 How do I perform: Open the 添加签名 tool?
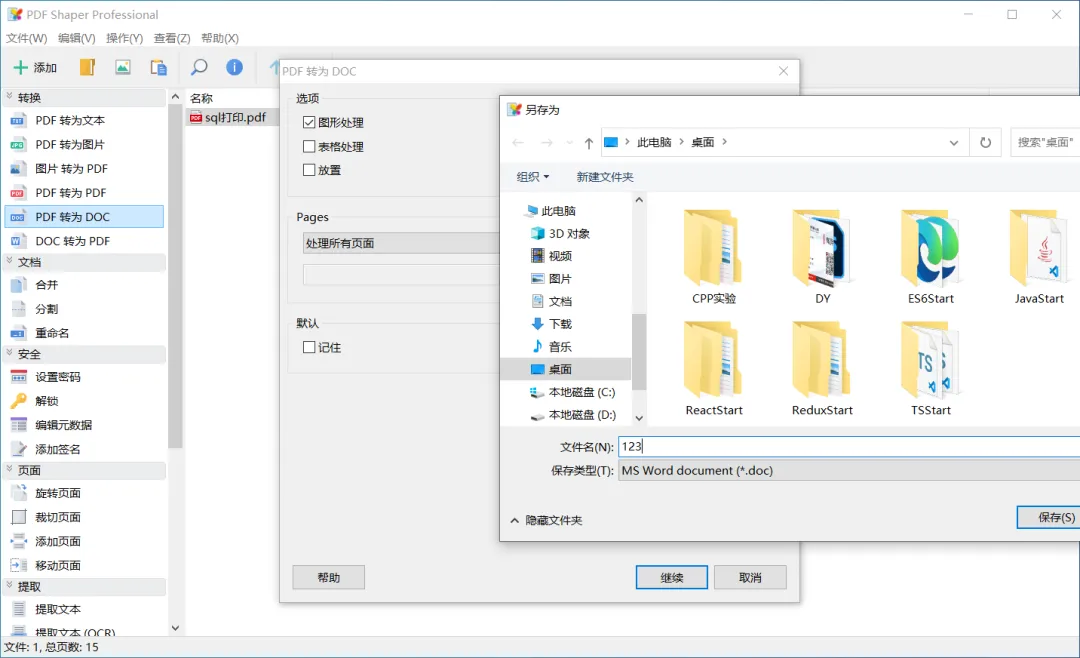(x=85, y=449)
